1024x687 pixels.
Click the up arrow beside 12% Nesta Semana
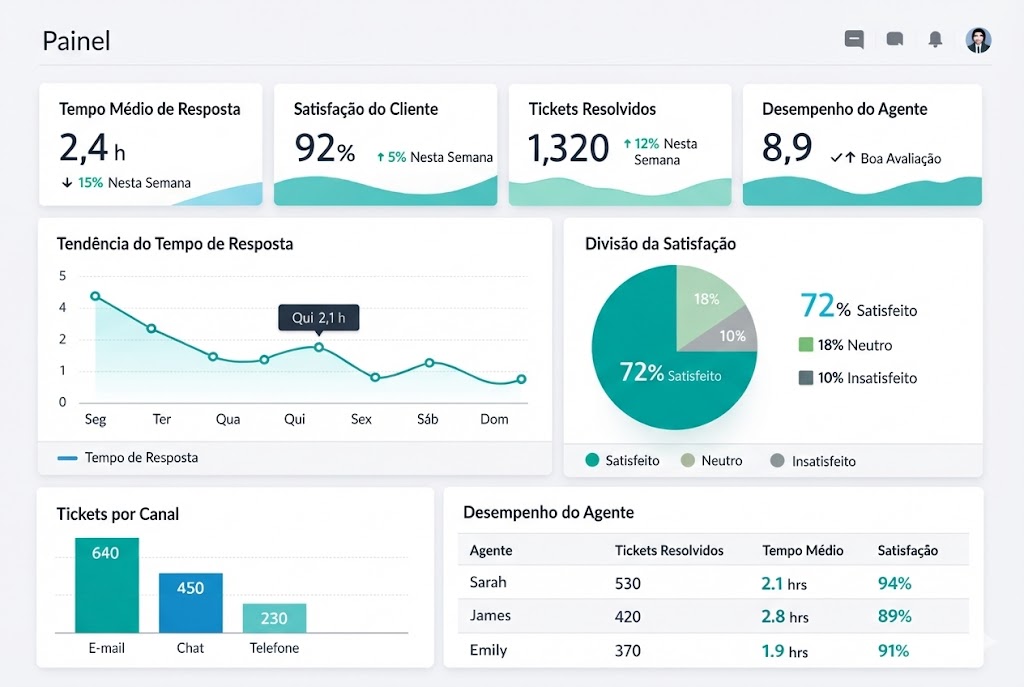pyautogui.click(x=627, y=144)
